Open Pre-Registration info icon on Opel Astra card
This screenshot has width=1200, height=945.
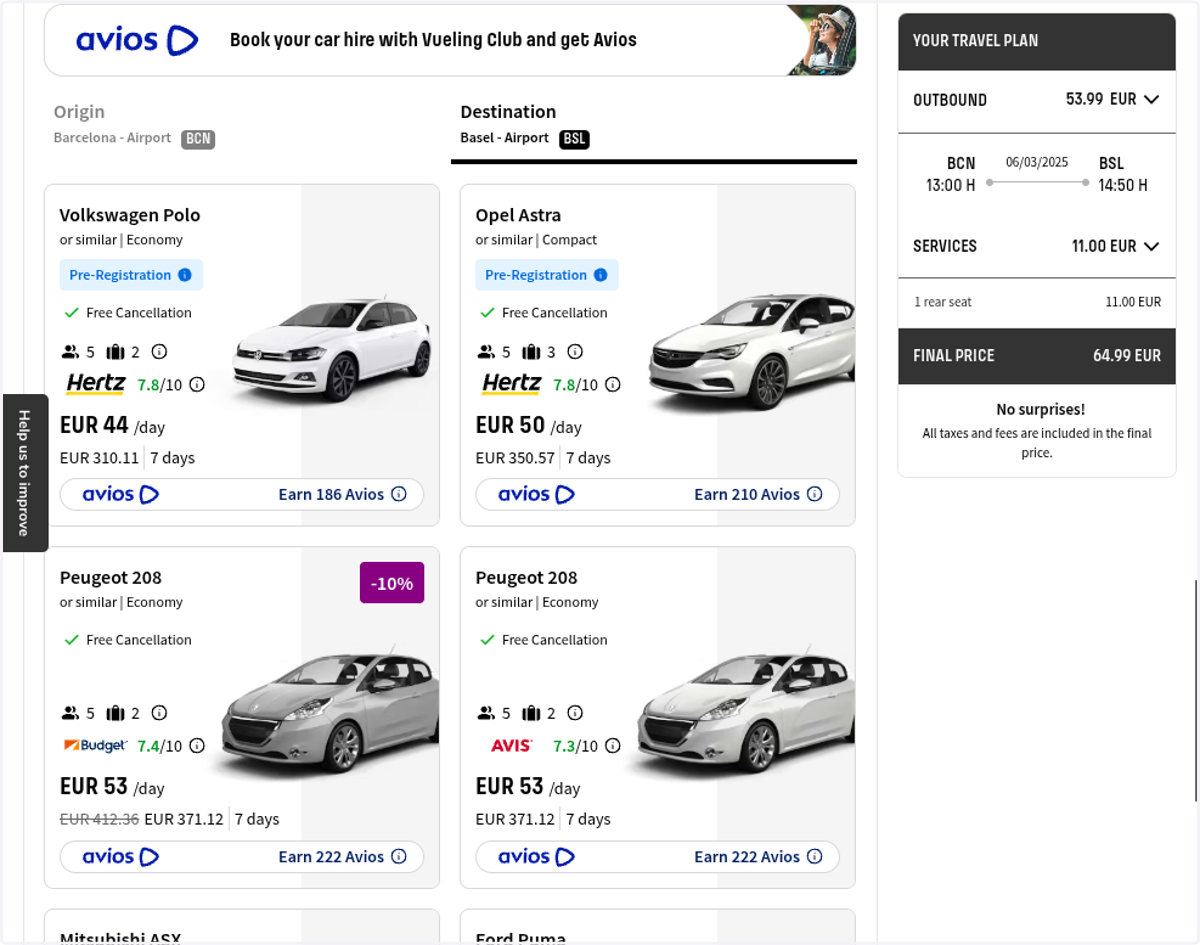coord(601,275)
